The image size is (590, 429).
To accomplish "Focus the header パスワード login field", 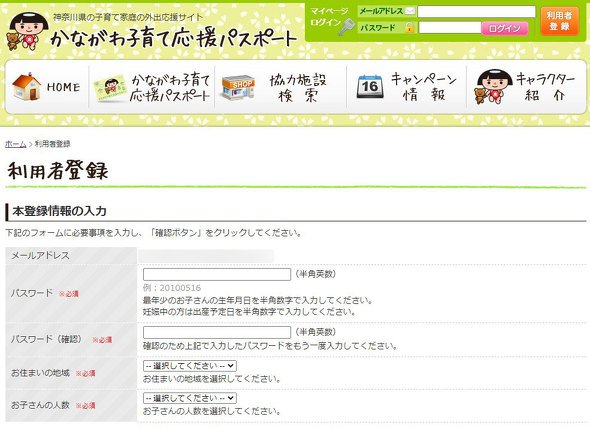I will click(450, 27).
